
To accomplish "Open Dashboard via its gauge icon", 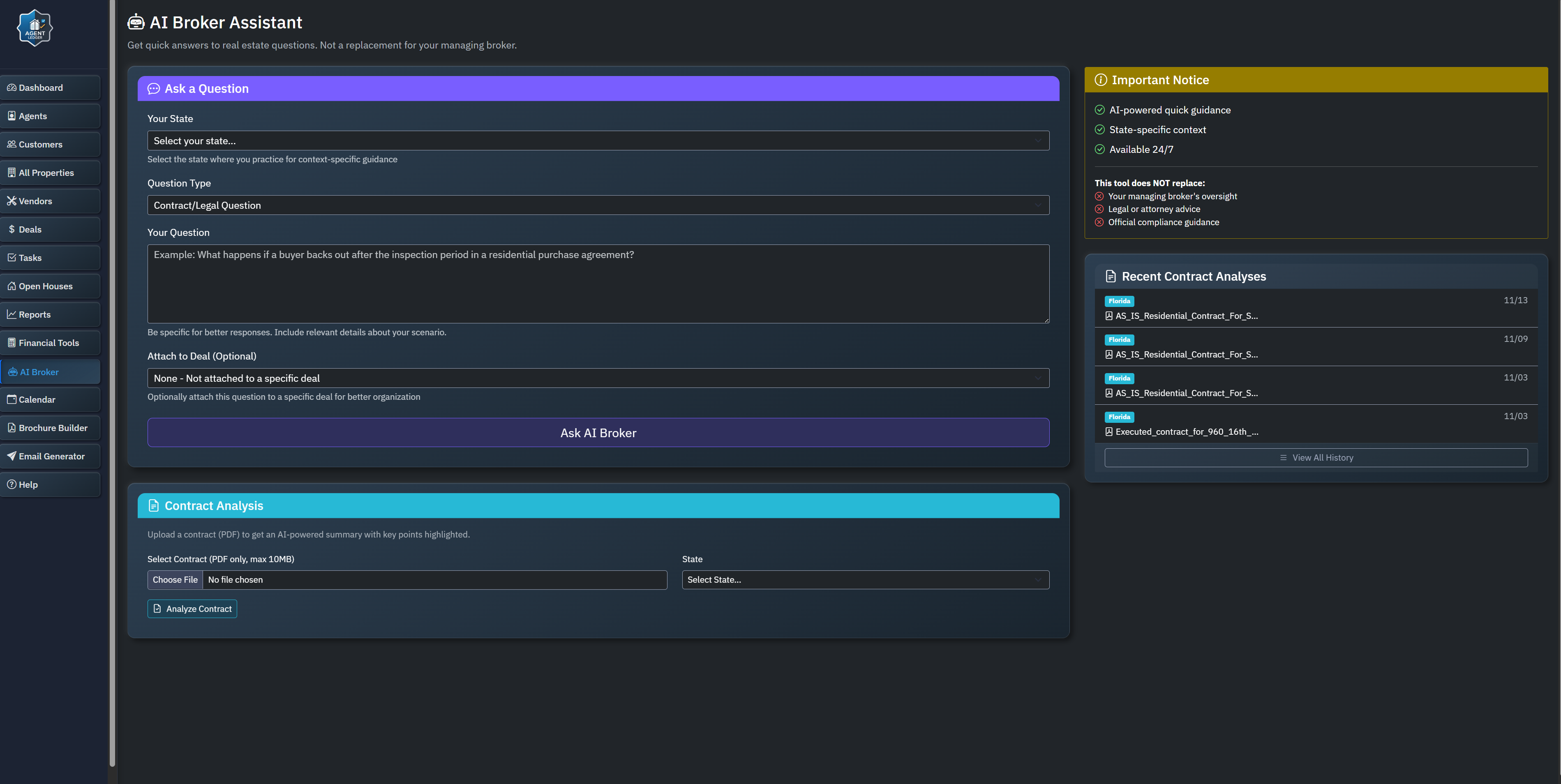I will [12, 87].
